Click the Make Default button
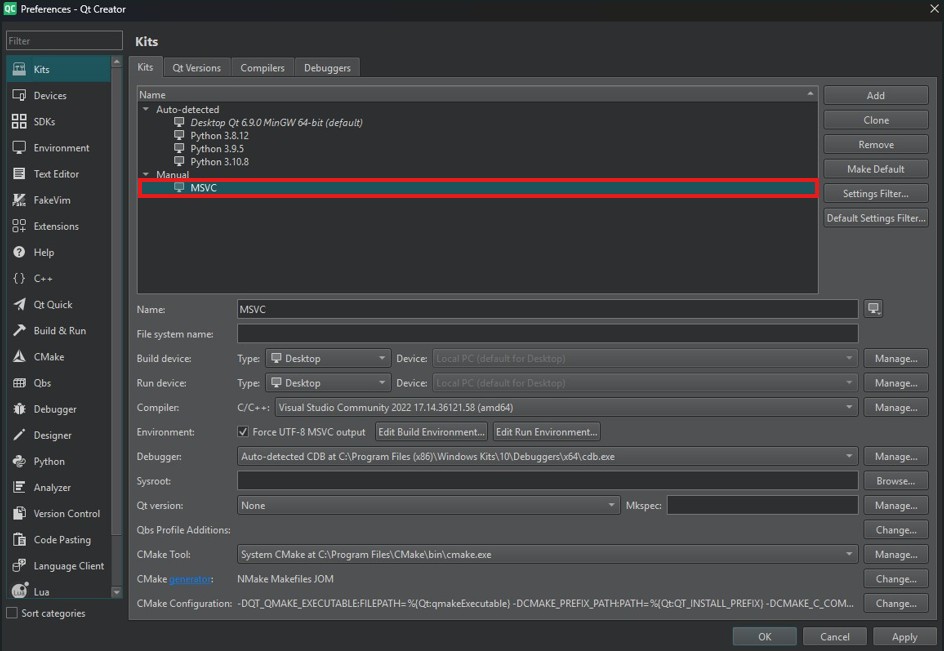944x651 pixels. (876, 169)
